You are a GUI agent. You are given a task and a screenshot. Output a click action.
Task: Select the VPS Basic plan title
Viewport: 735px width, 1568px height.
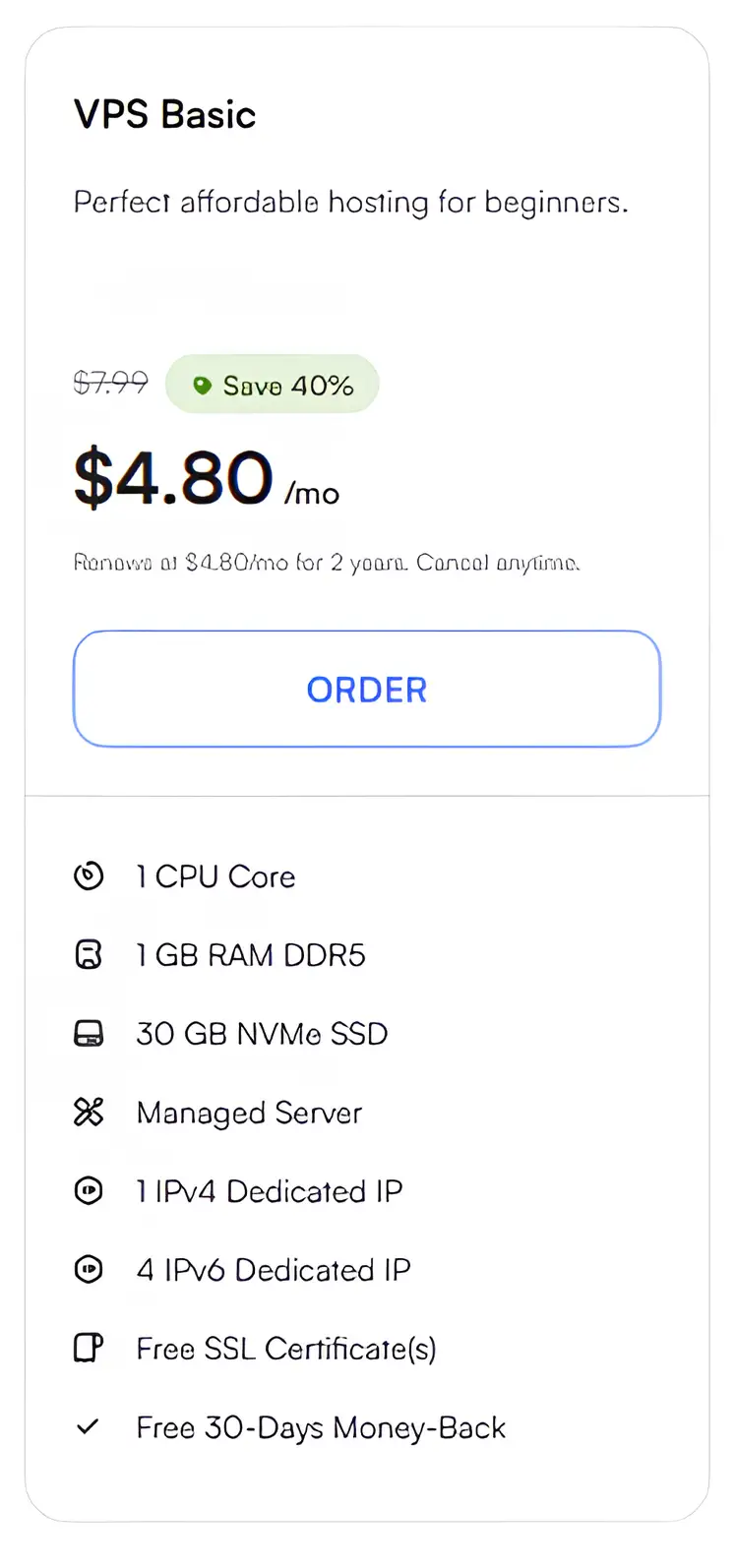tap(164, 114)
